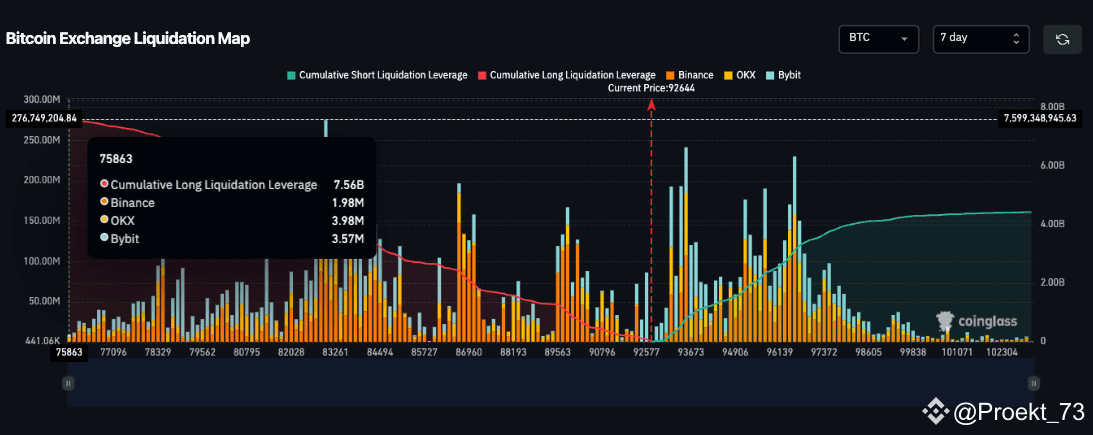1093x435 pixels.
Task: Click tooltip cumulative long value 7.56B
Action: coord(350,185)
